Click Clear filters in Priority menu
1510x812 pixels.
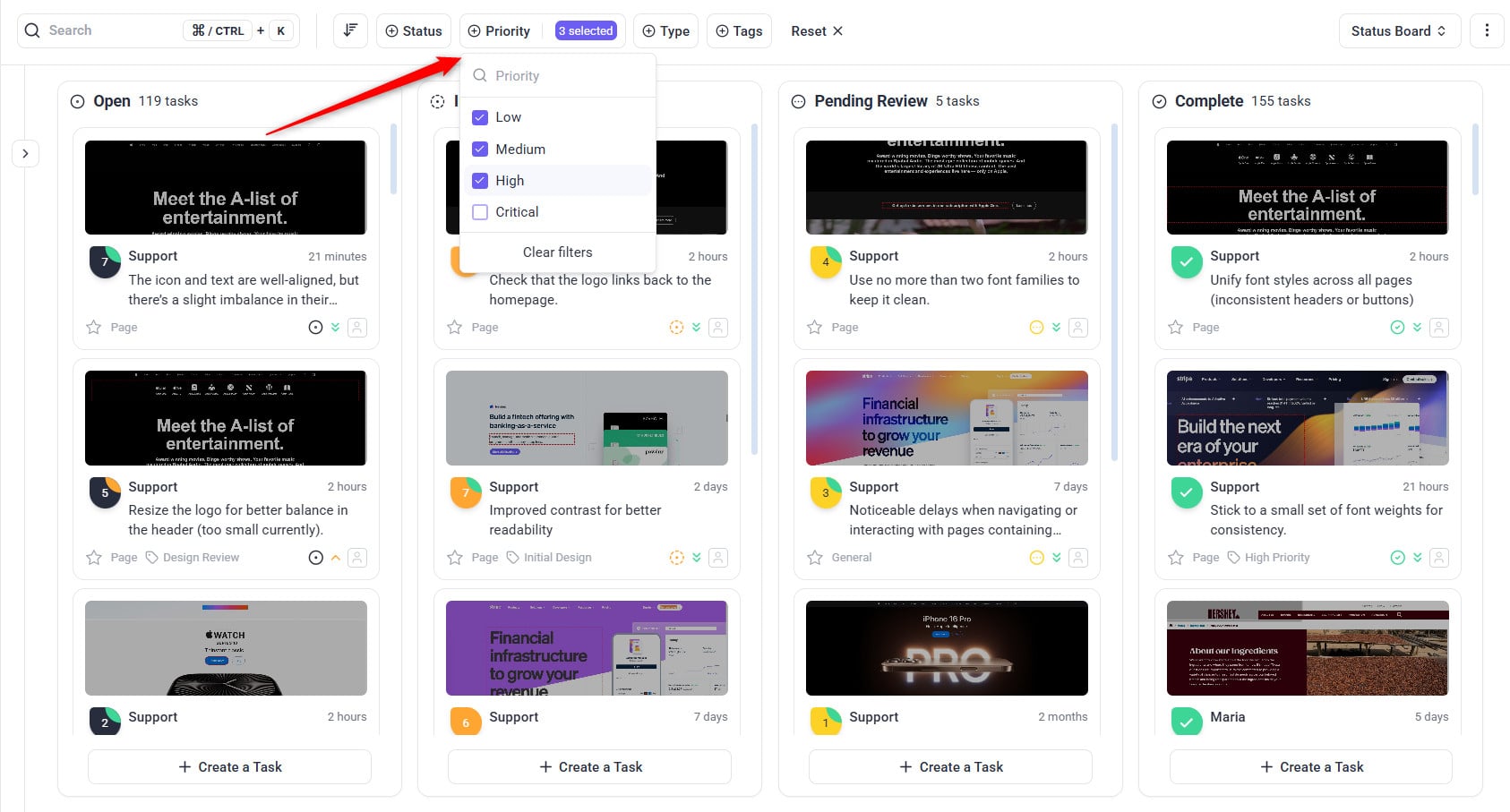[557, 252]
